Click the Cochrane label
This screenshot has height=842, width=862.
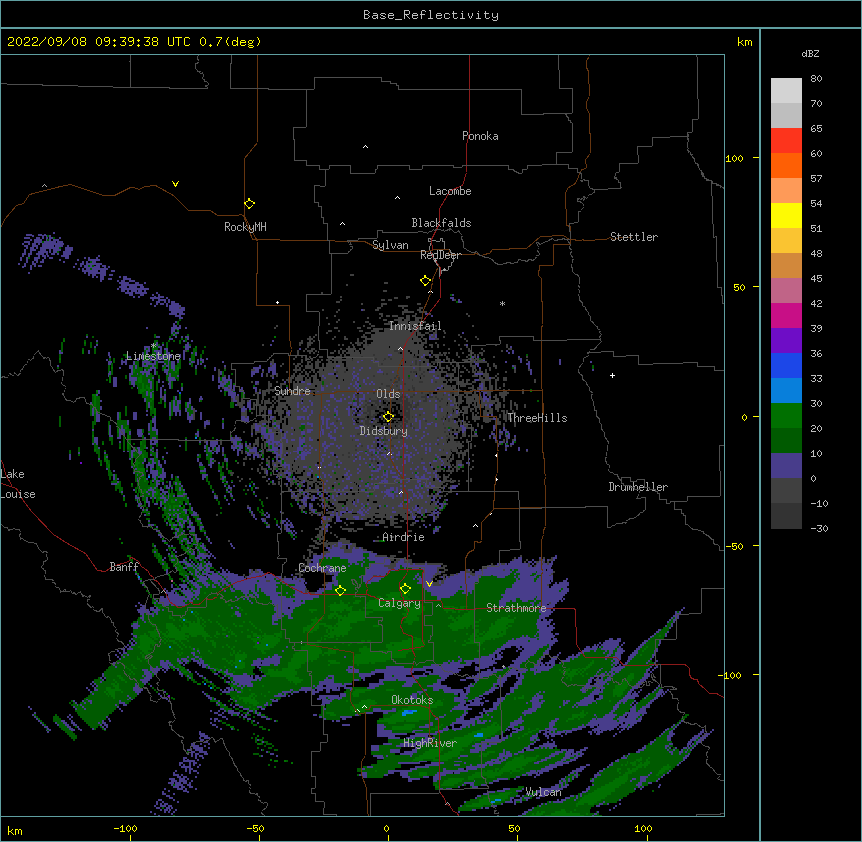pyautogui.click(x=322, y=568)
